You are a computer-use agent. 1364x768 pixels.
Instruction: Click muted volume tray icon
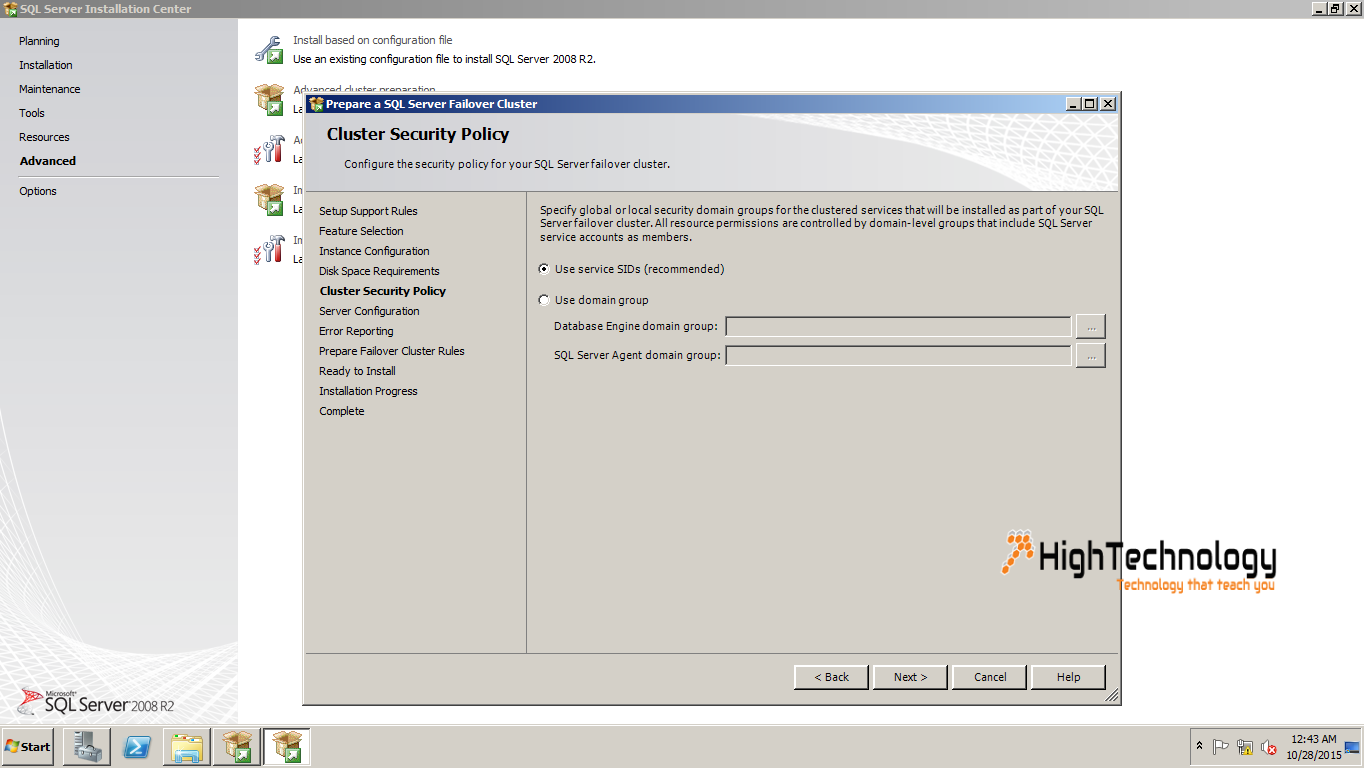pyautogui.click(x=1269, y=747)
